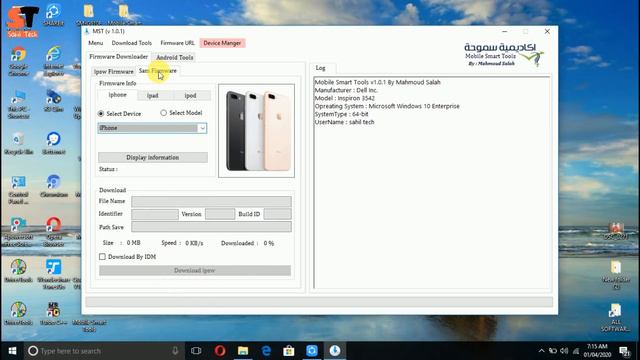640x360 pixels.
Task: Expand the iPhone device dropdown
Action: [x=202, y=128]
